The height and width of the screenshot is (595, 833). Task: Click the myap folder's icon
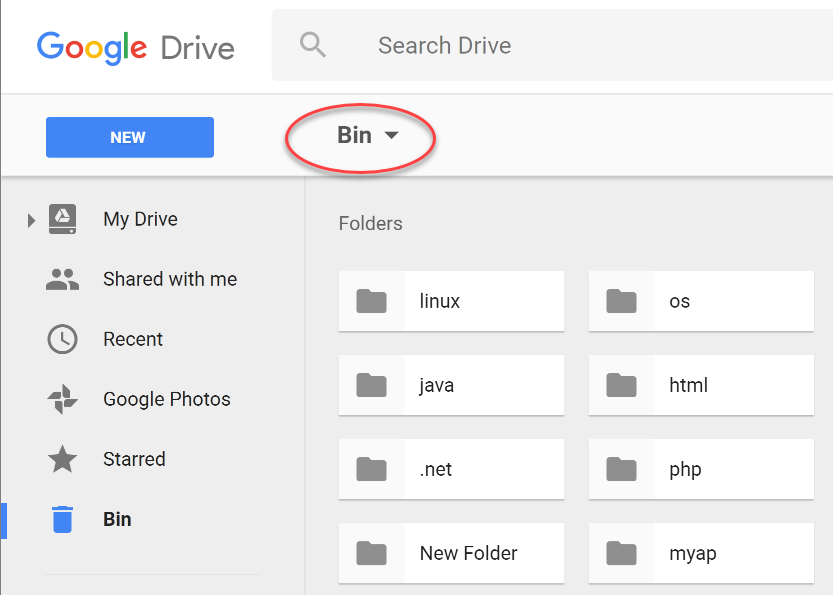622,553
